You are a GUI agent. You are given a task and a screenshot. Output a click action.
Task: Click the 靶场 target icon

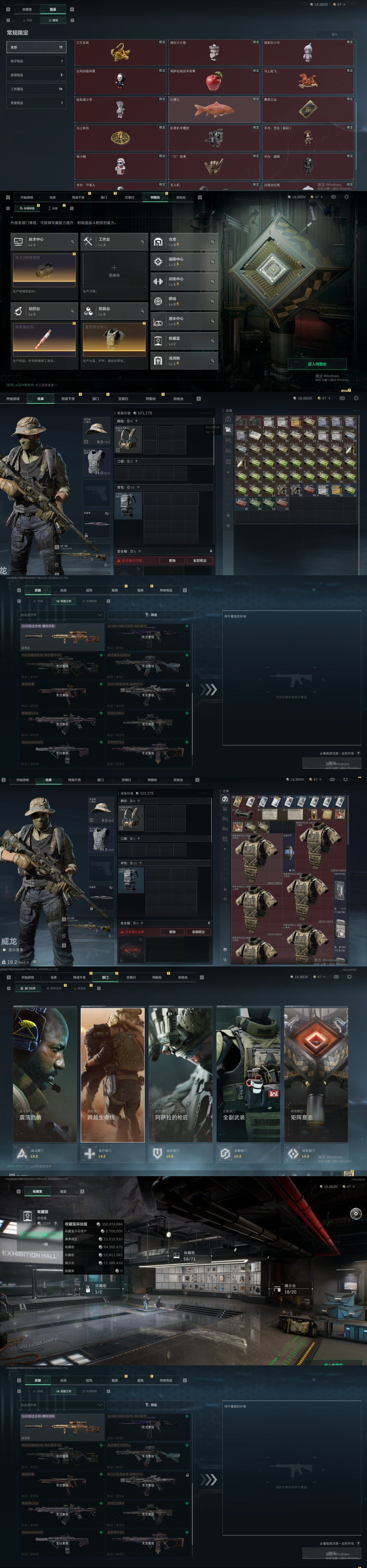pyautogui.click(x=158, y=301)
